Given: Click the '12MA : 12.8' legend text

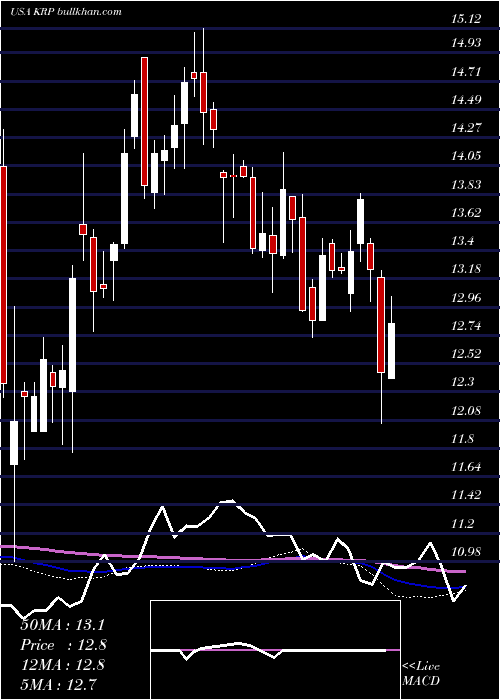Looking at the screenshot, I should 62,665.
